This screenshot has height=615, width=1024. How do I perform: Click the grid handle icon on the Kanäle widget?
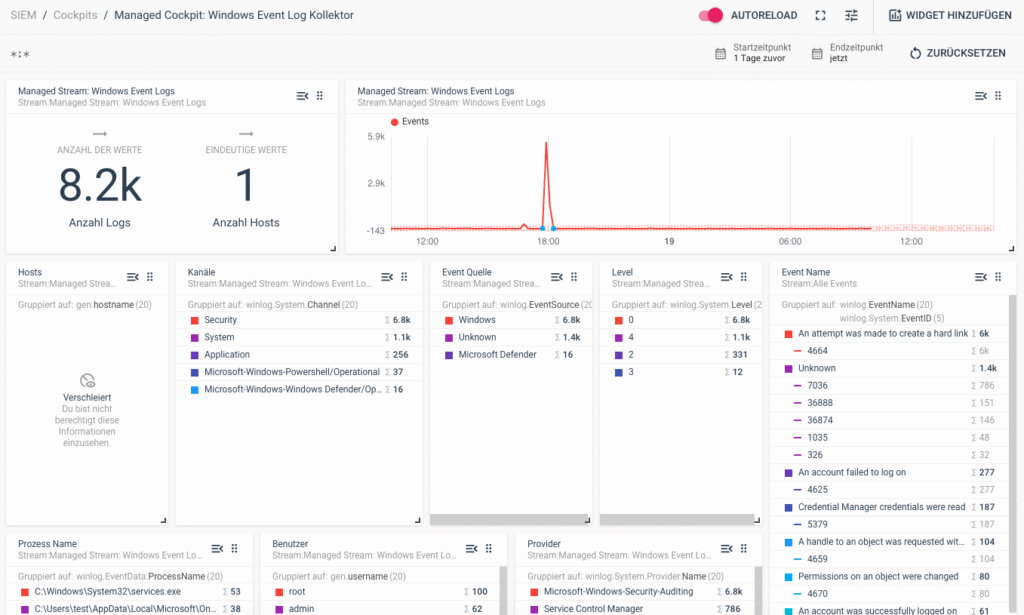click(x=404, y=277)
